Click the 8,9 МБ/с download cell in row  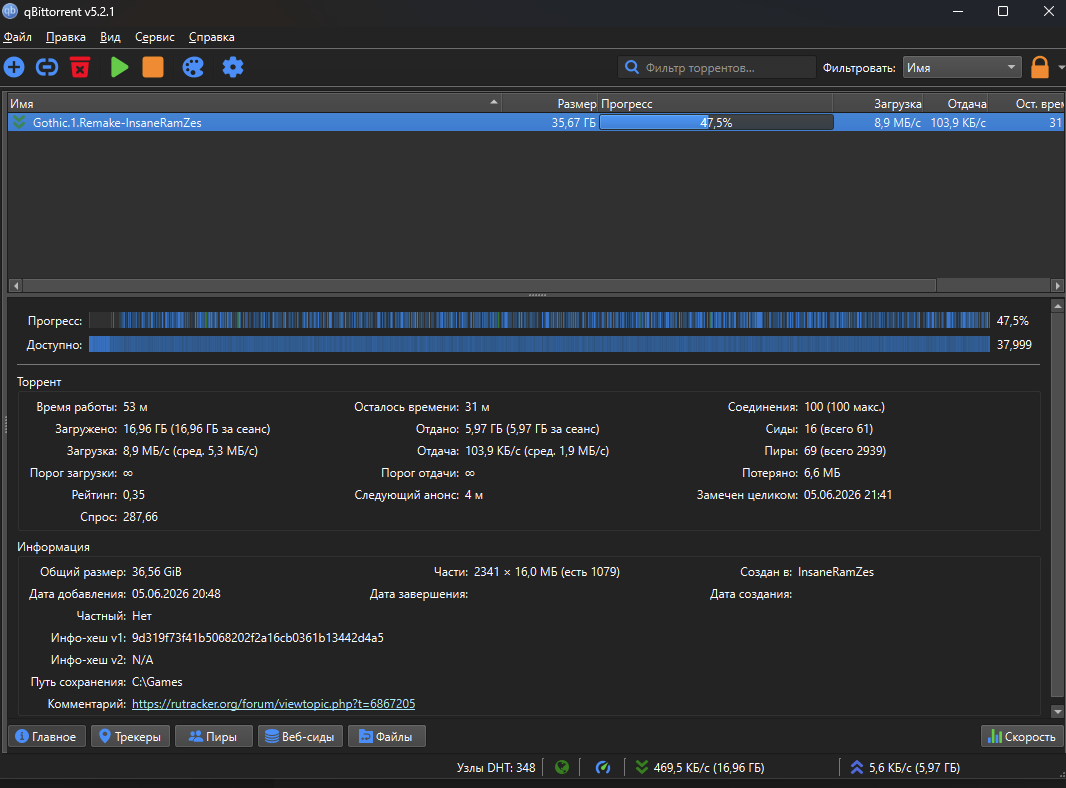click(897, 122)
